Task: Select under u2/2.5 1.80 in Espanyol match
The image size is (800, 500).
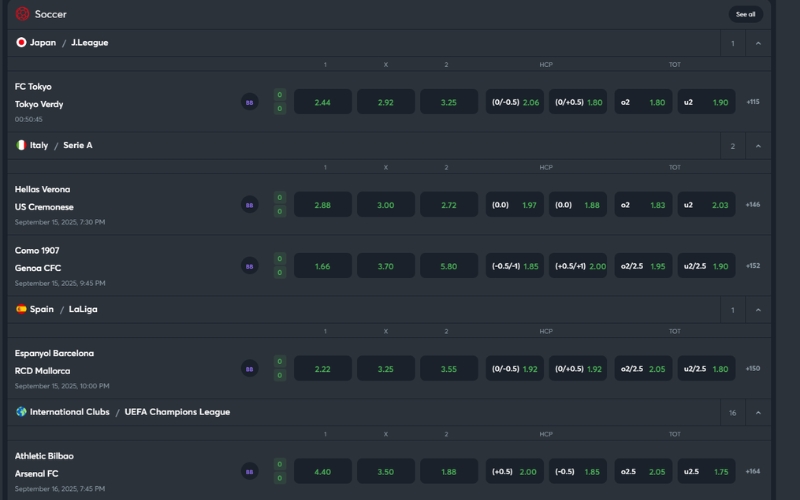Action: [707, 368]
